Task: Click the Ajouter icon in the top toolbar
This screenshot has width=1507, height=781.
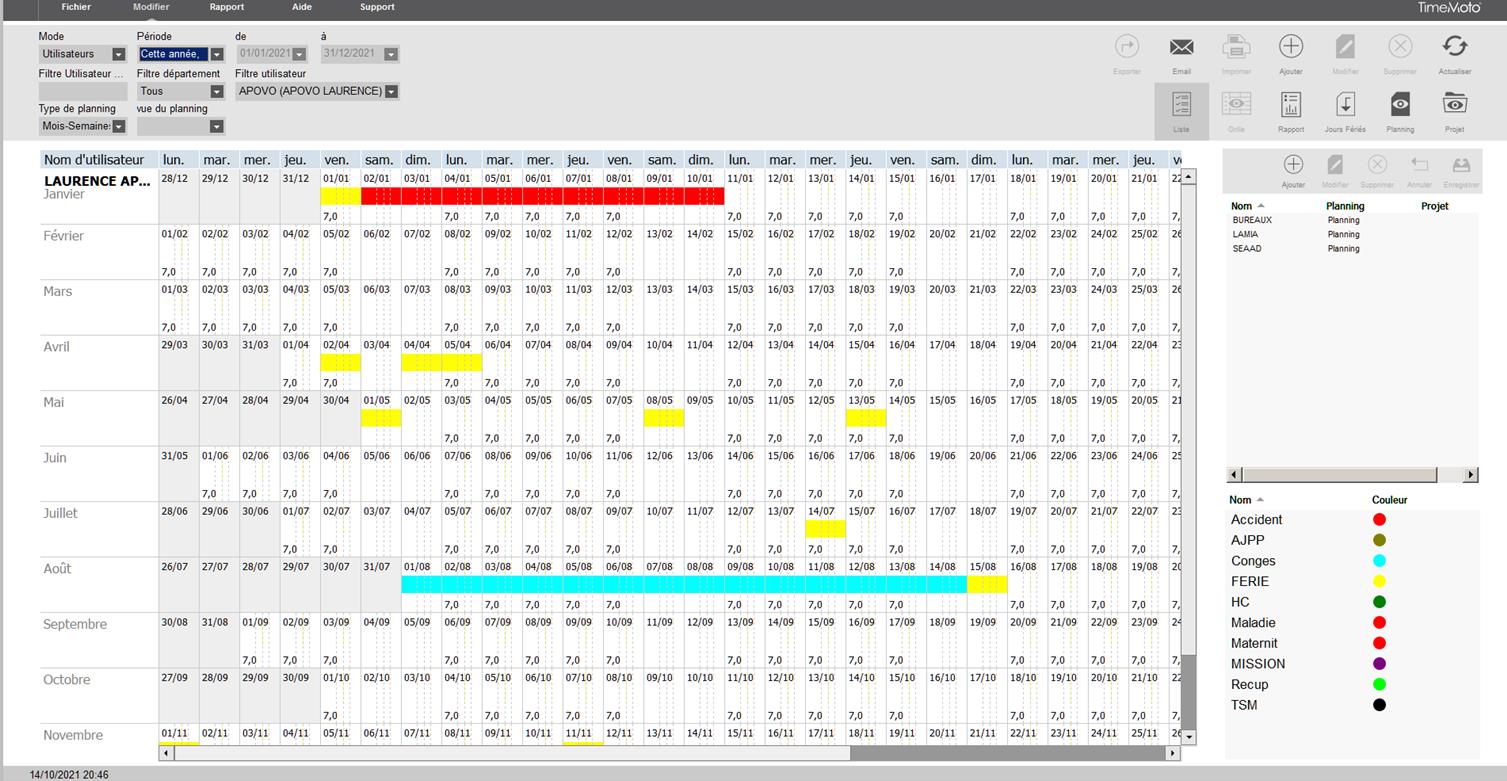Action: tap(1291, 48)
